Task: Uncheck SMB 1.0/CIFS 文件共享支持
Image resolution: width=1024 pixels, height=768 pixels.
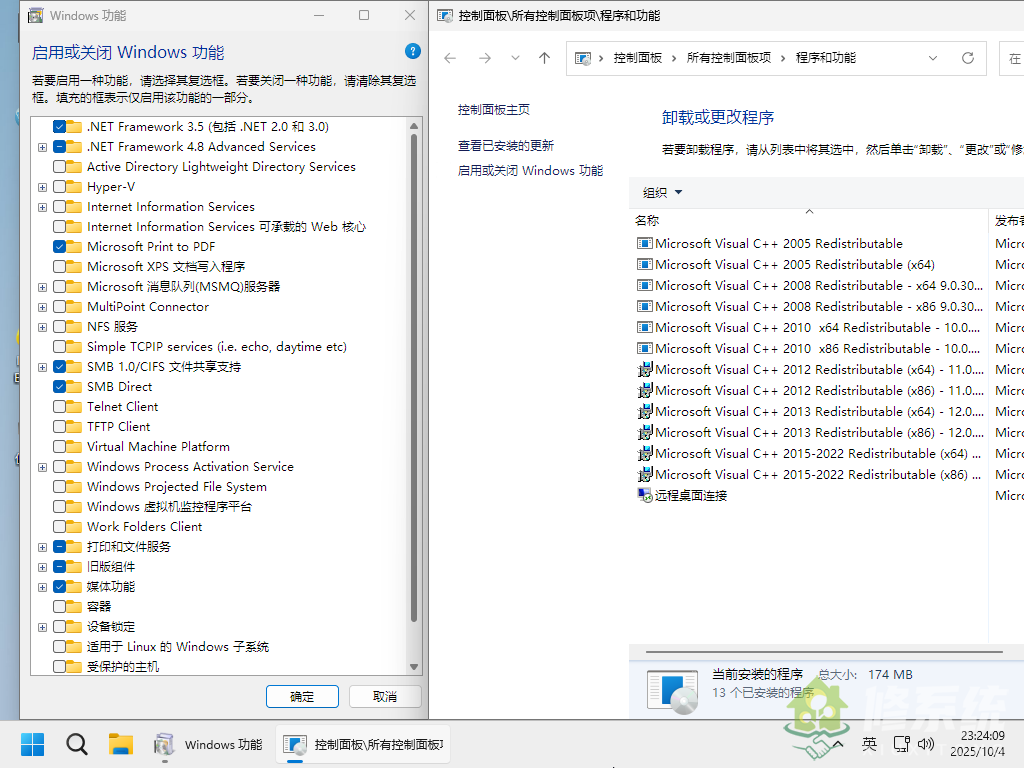Action: (57, 366)
